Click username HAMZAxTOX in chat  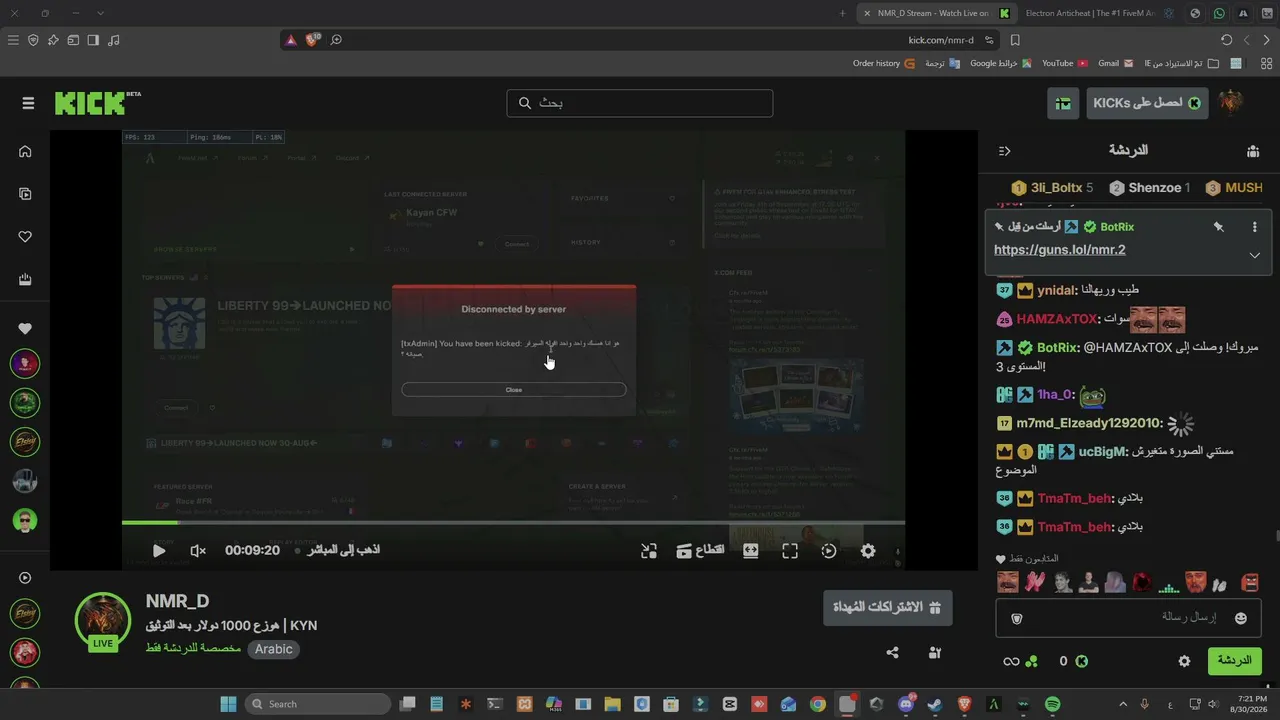pyautogui.click(x=1057, y=320)
